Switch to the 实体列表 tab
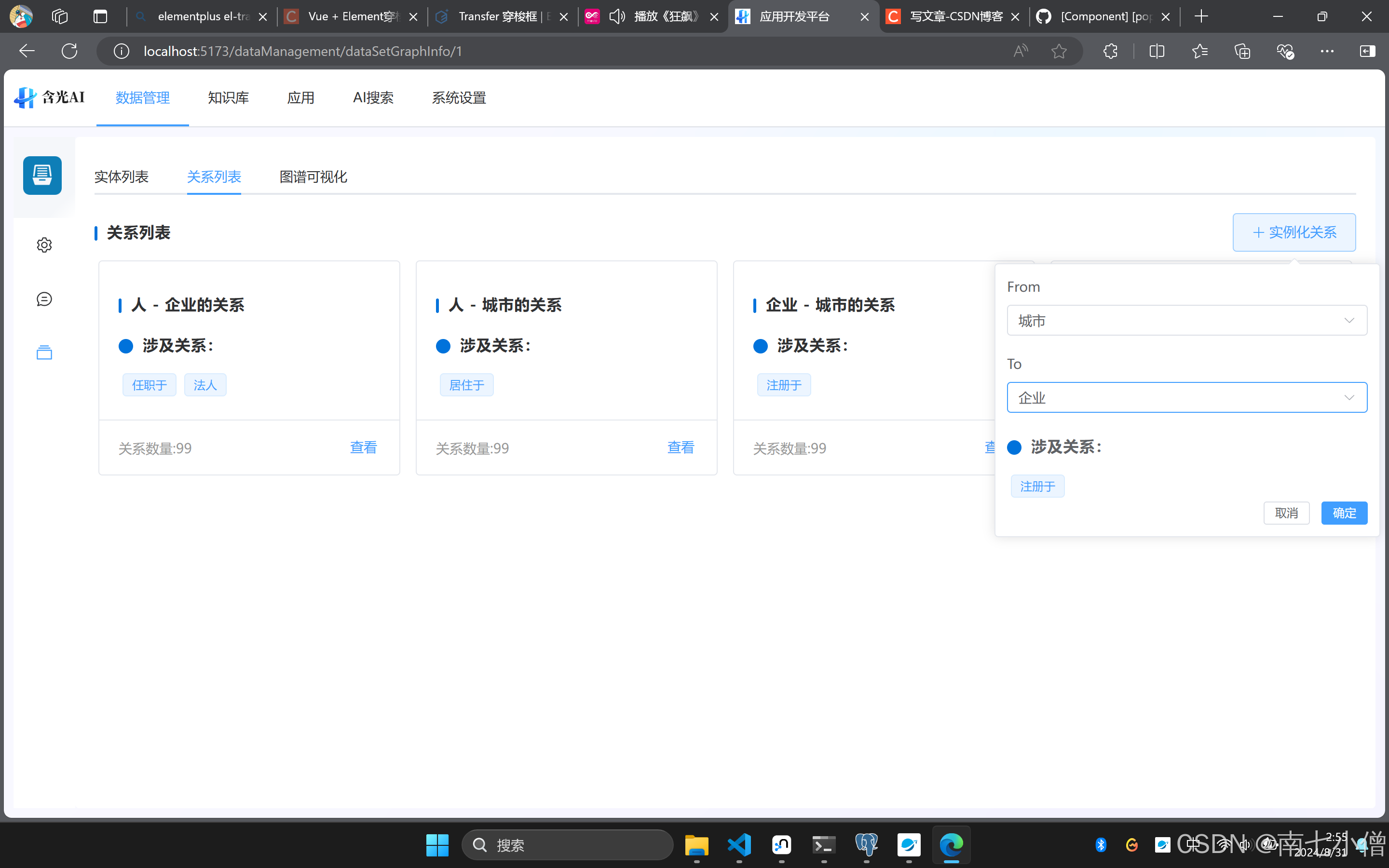 coord(121,177)
